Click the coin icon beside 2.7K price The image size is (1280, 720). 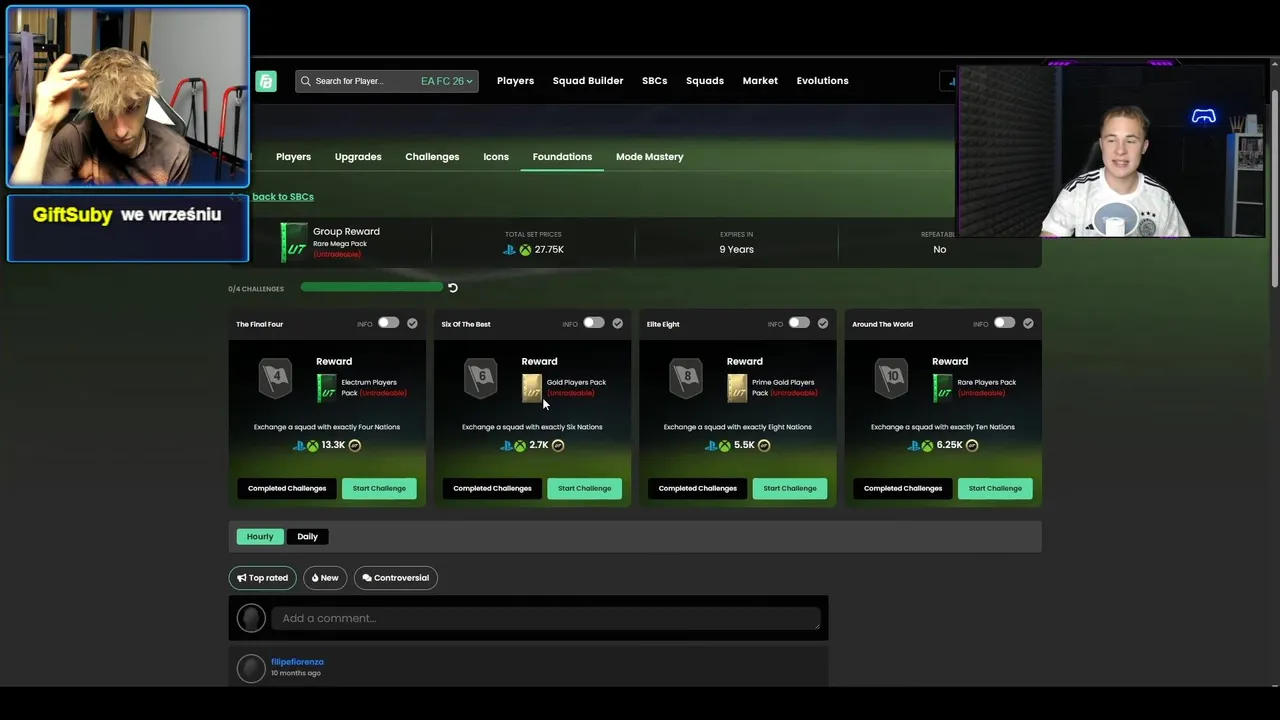point(558,445)
